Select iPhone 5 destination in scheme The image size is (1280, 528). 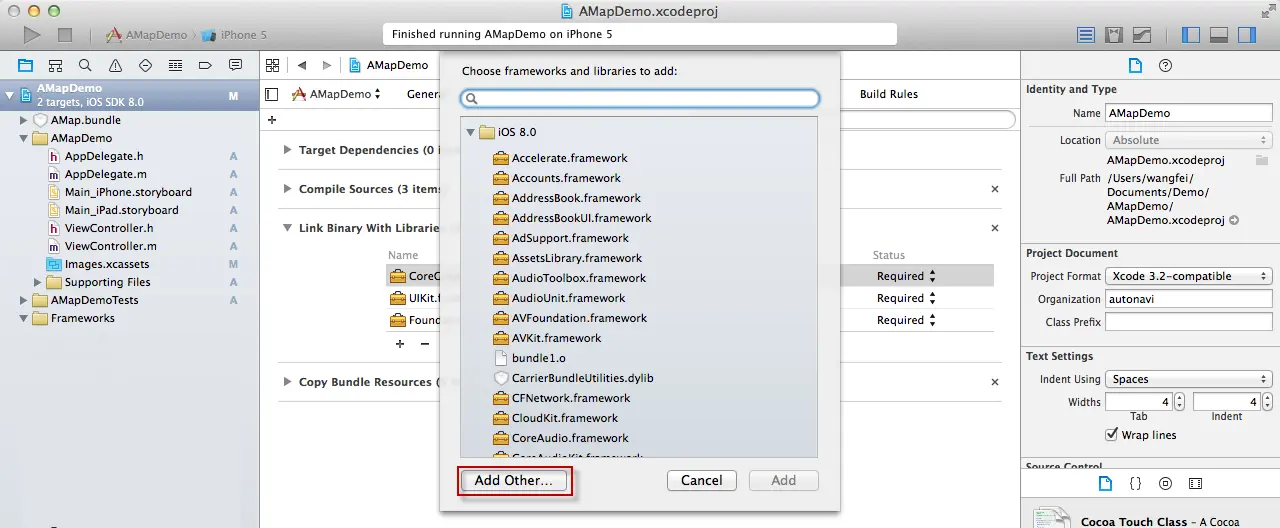click(x=234, y=35)
